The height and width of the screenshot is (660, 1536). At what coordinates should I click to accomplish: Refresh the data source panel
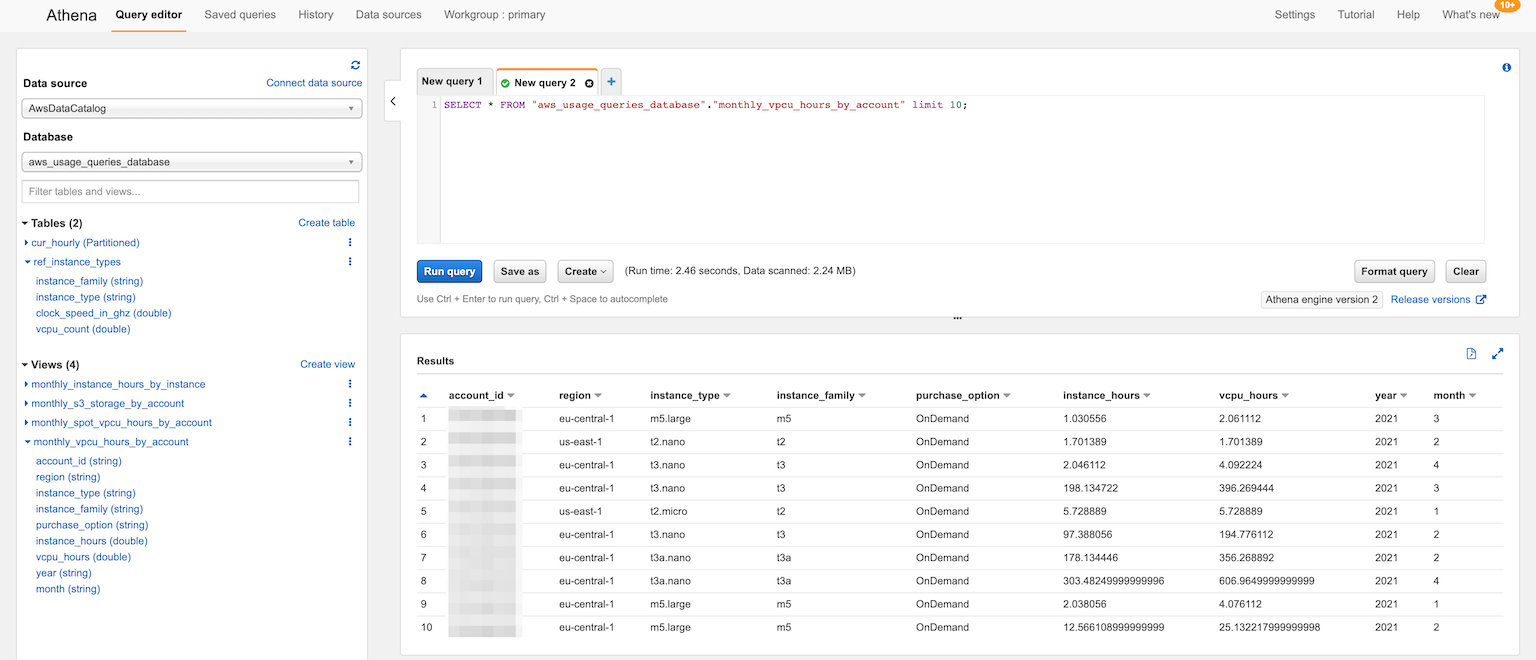click(x=355, y=64)
